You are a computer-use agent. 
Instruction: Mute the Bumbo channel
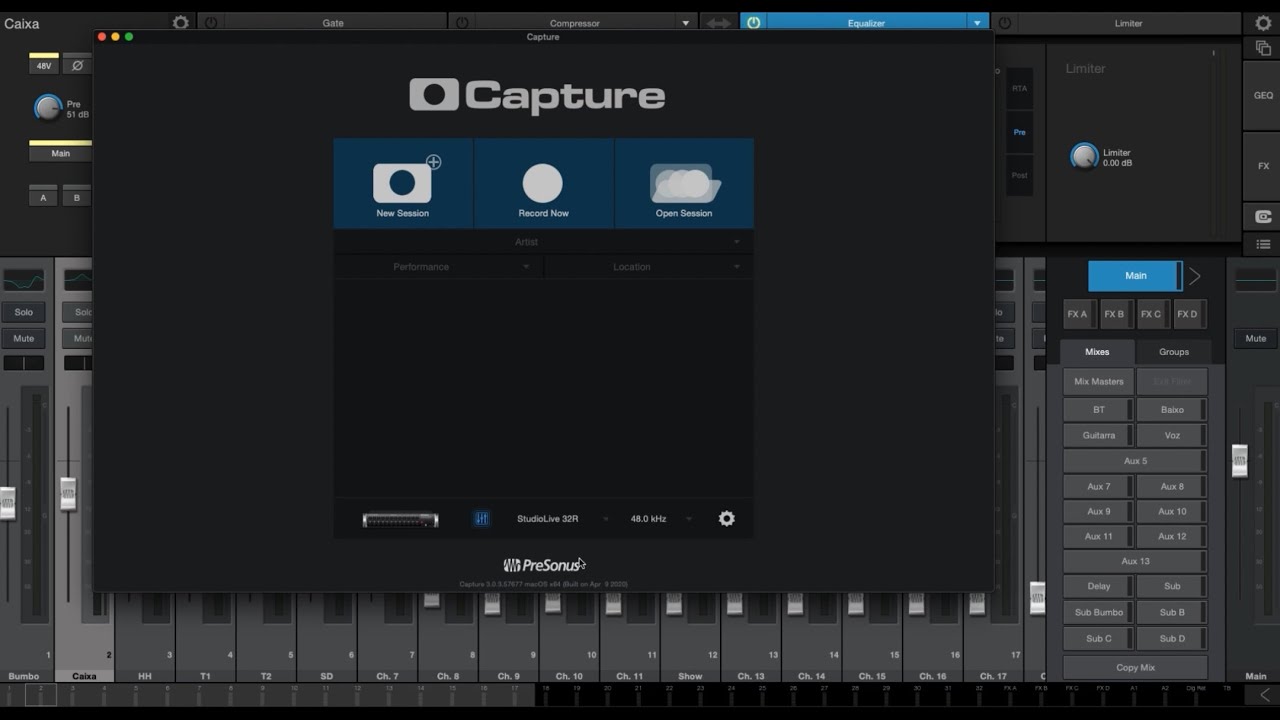click(23, 338)
